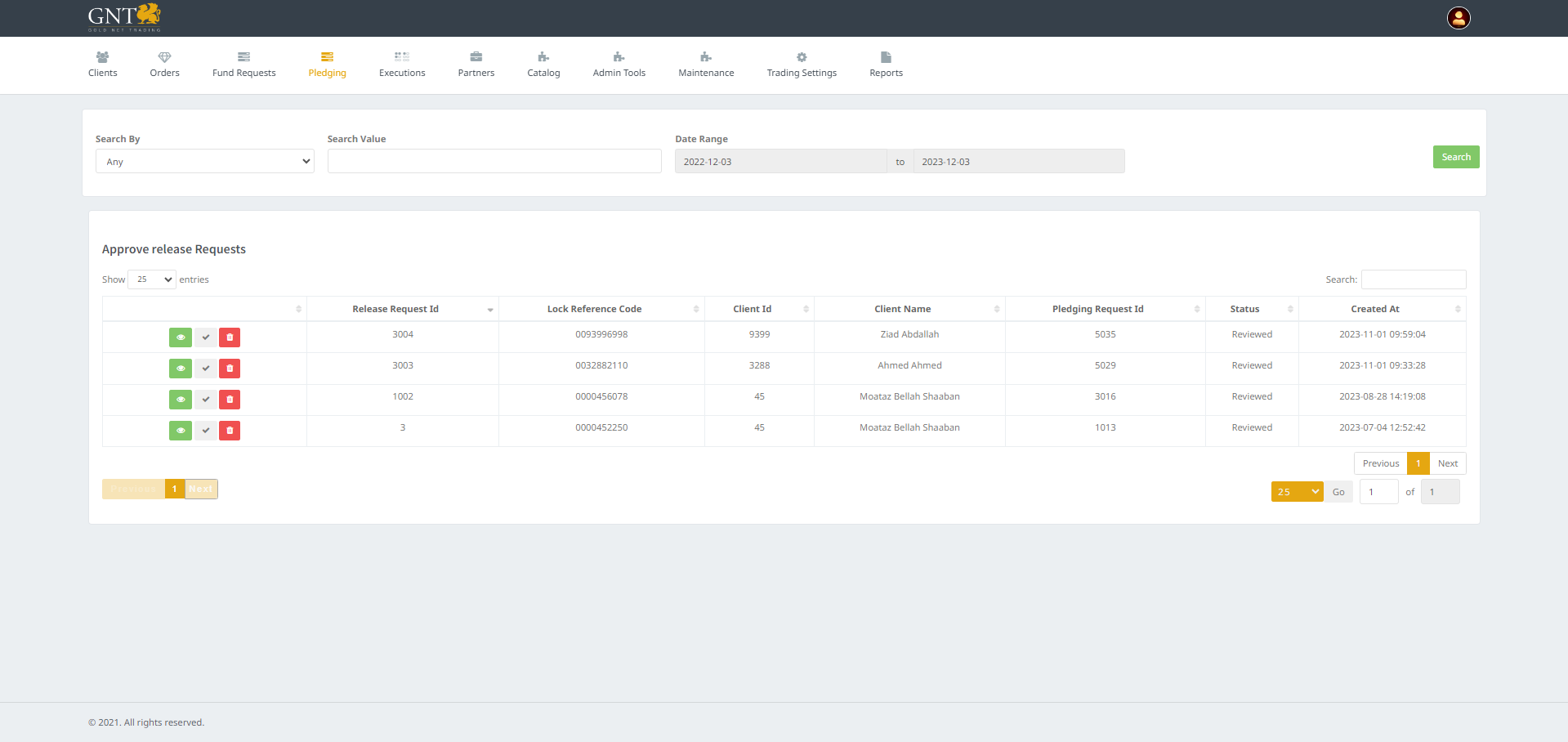Open the orange page size dropdown

point(1297,492)
